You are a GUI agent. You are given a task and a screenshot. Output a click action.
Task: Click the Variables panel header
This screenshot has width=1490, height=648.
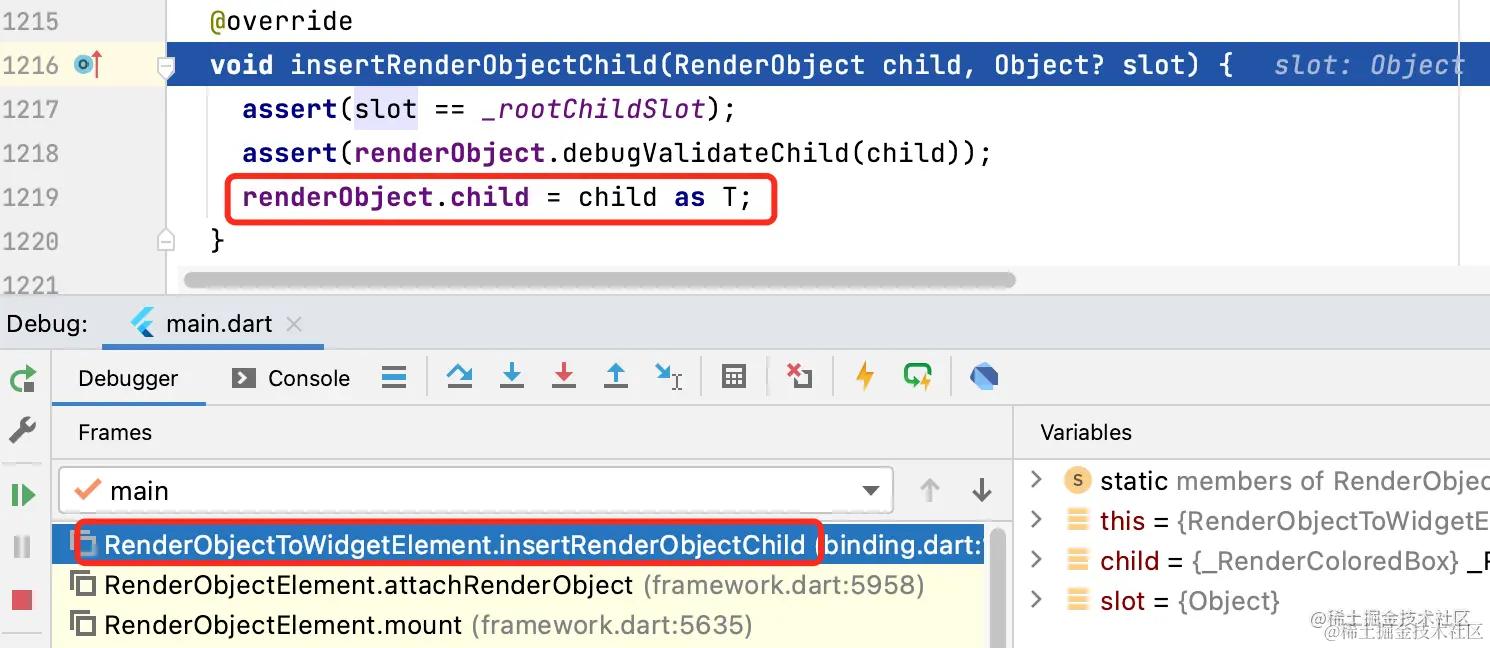pos(1086,432)
